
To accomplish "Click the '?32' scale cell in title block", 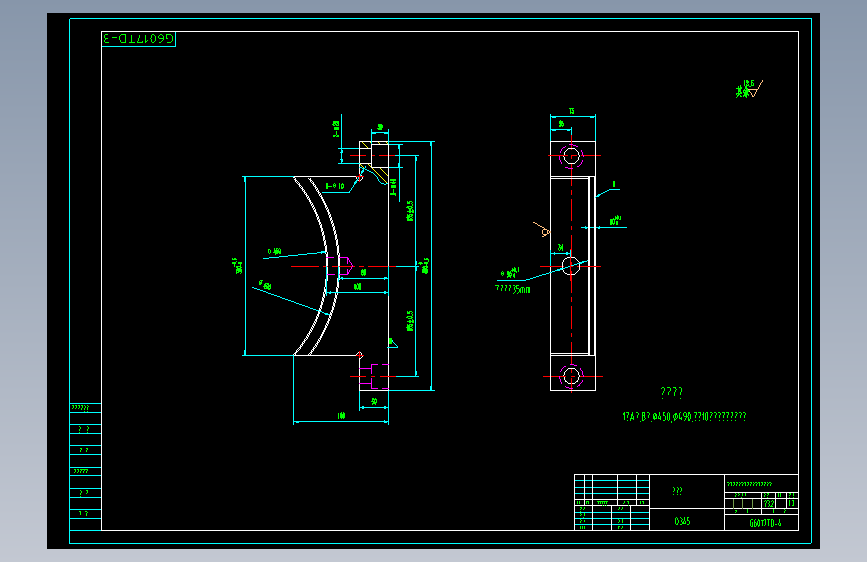I will click(769, 503).
